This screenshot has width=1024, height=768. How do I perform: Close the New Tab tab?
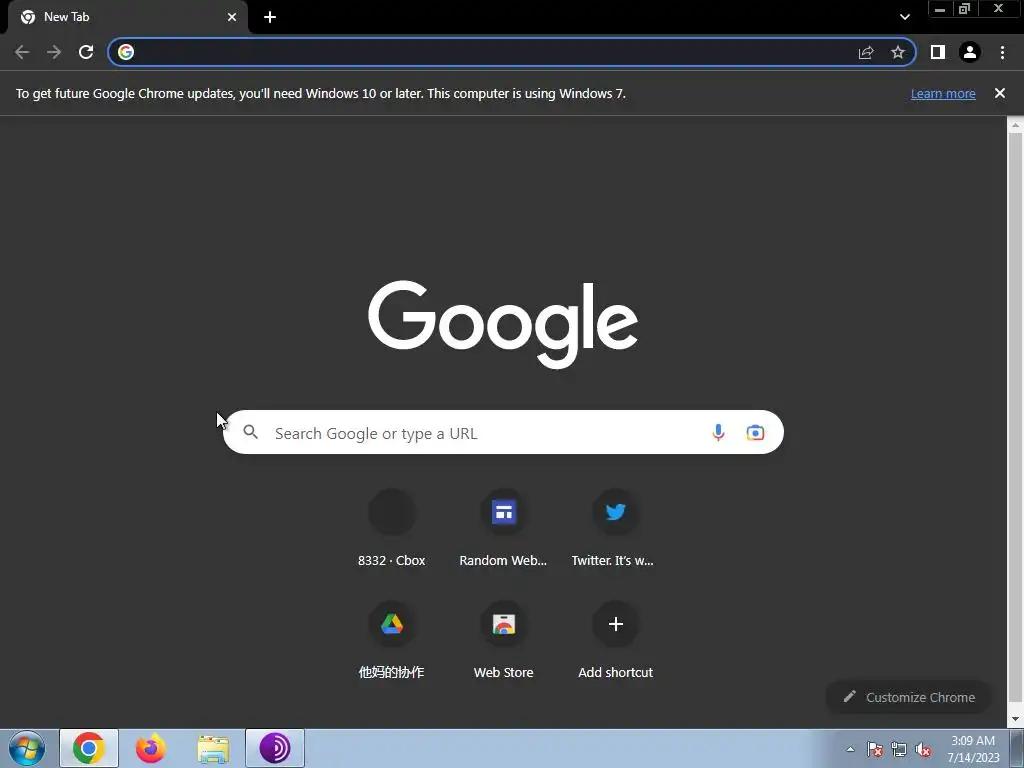pos(232,17)
